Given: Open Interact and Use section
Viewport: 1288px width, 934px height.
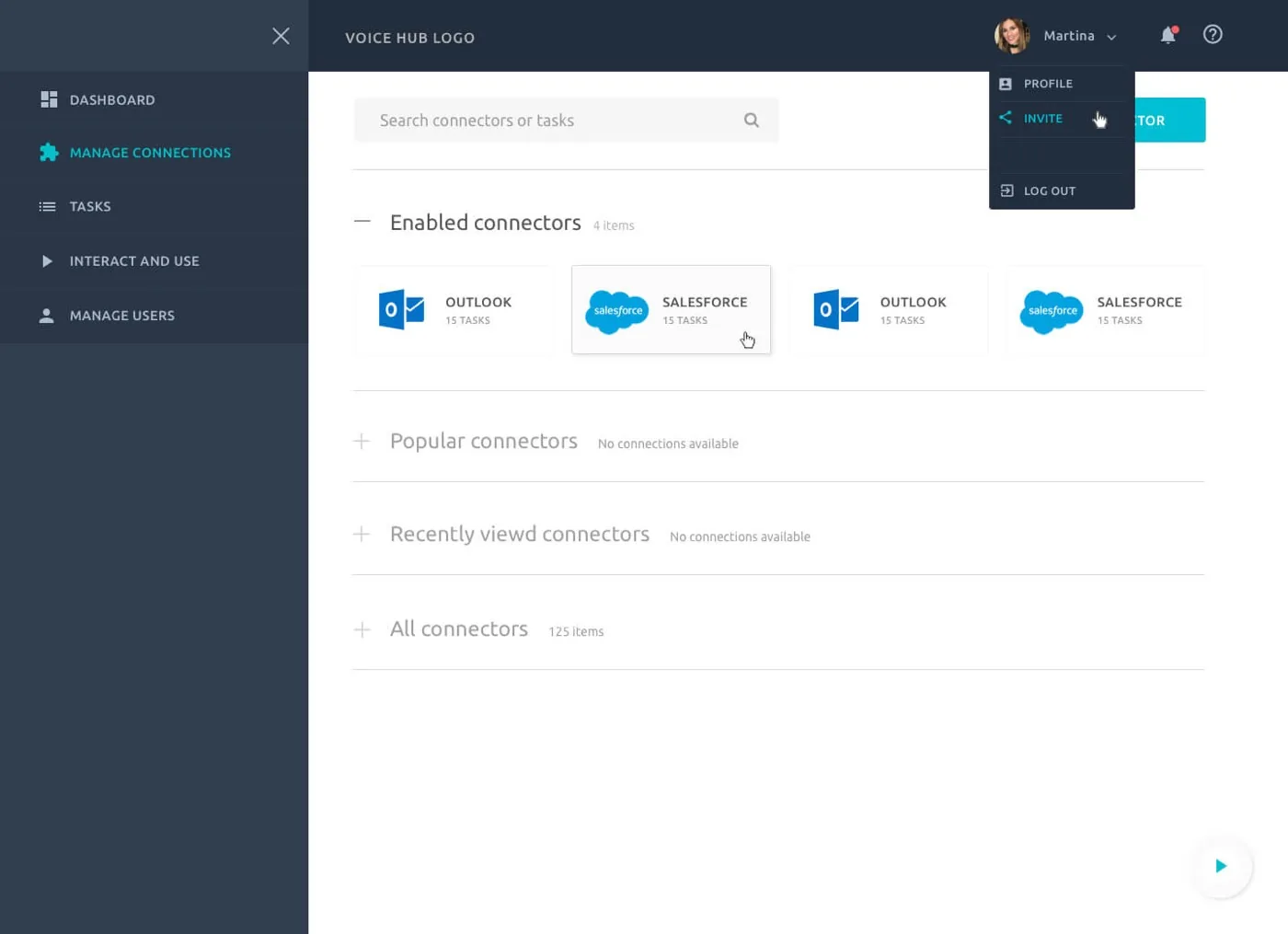Looking at the screenshot, I should coord(154,261).
